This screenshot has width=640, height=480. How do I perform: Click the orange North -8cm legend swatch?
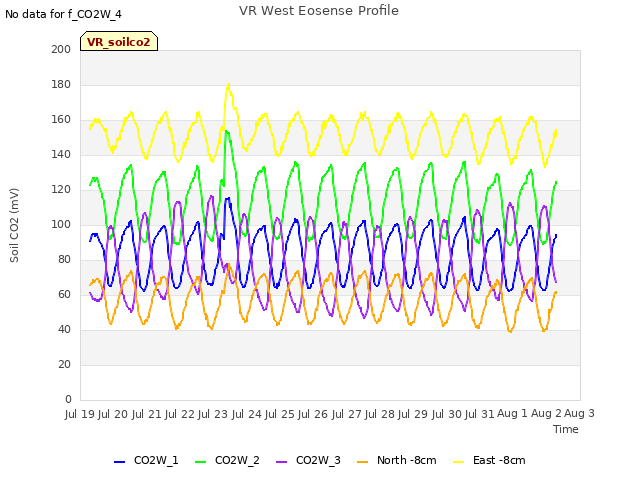click(x=362, y=462)
